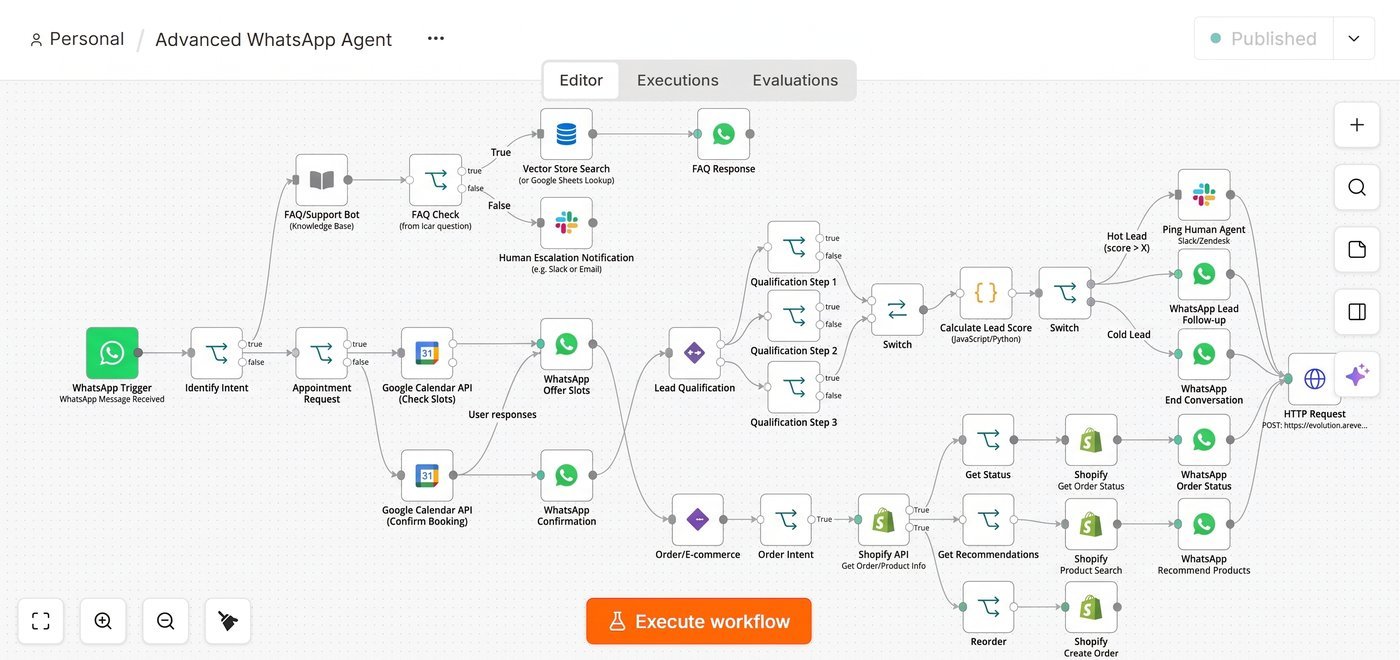The width and height of the screenshot is (1400, 660).
Task: Click the Advanced WhatsApp Agent workflow title
Action: 273,40
